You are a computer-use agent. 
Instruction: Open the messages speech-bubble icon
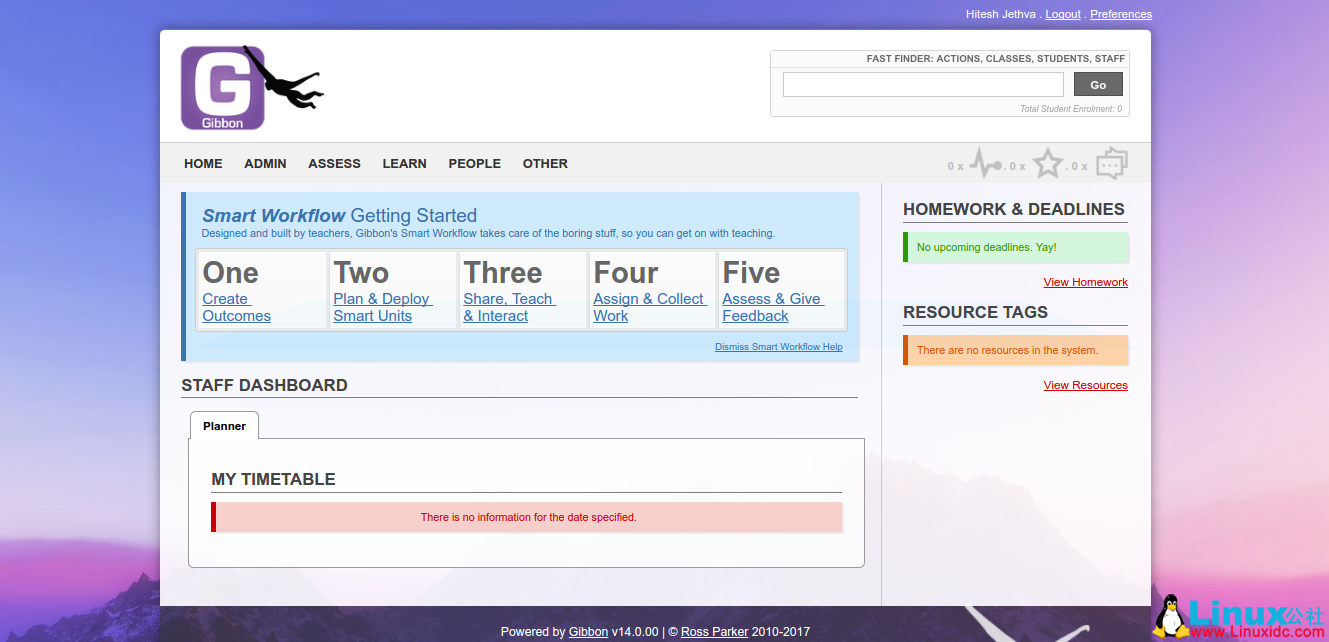coord(1111,162)
